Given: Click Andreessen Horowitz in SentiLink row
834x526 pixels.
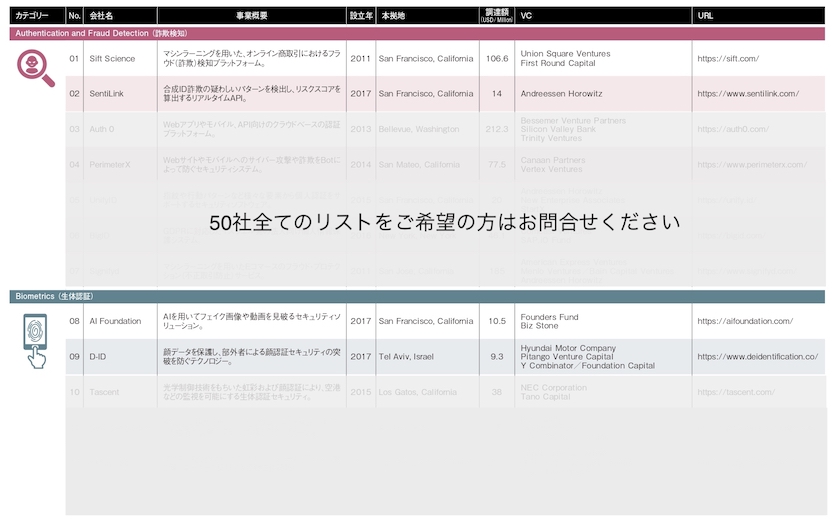Looking at the screenshot, I should point(561,94).
